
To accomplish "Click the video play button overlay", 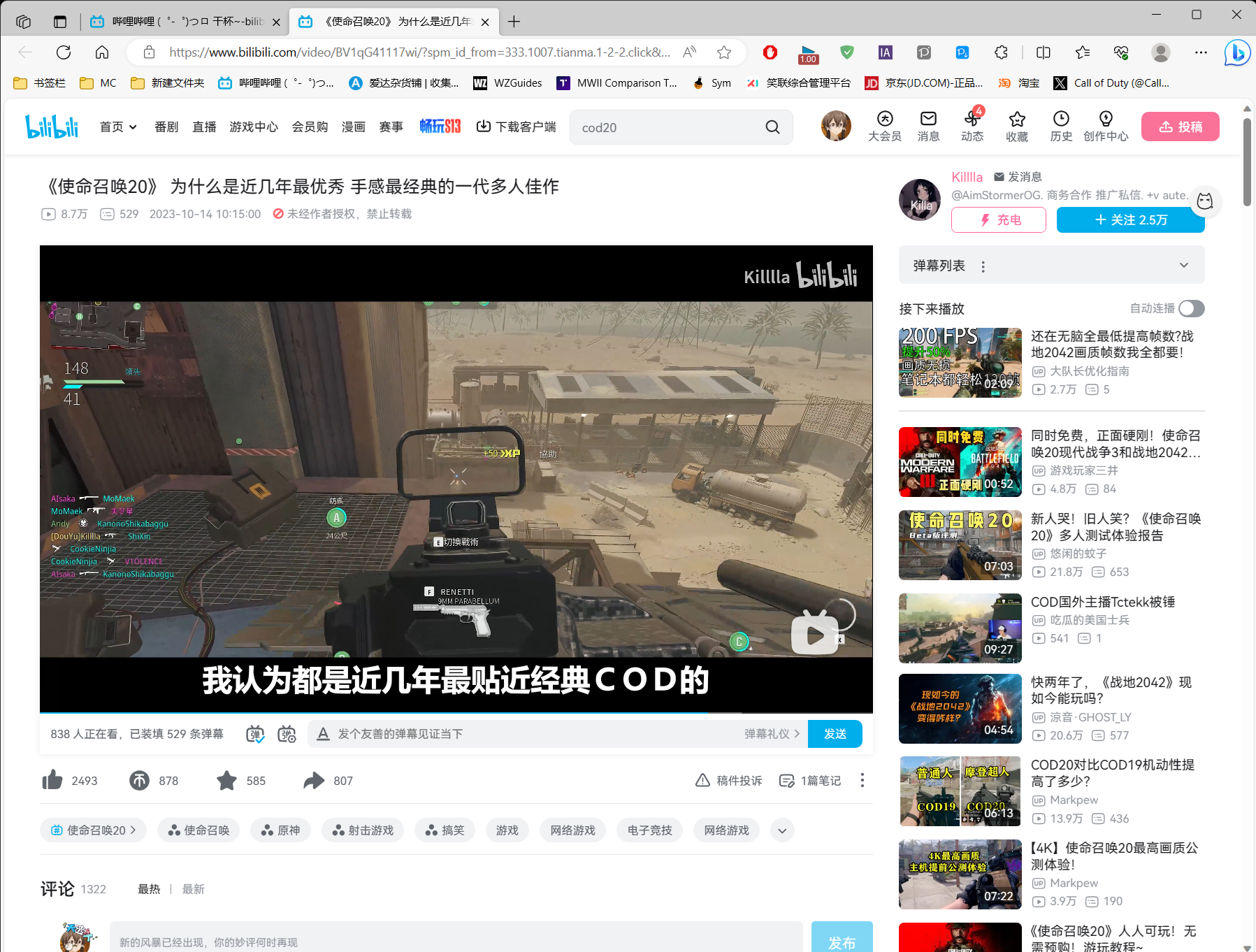I will [814, 635].
